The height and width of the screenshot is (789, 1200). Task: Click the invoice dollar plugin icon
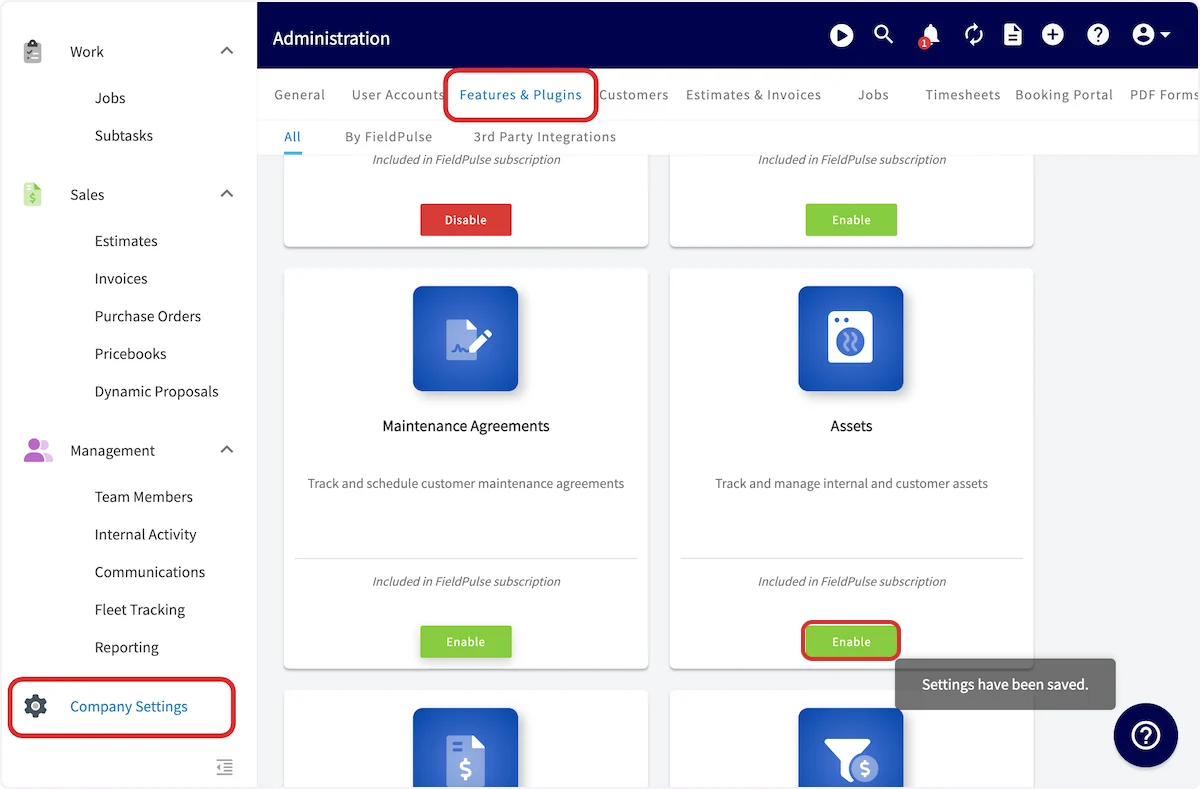(466, 748)
